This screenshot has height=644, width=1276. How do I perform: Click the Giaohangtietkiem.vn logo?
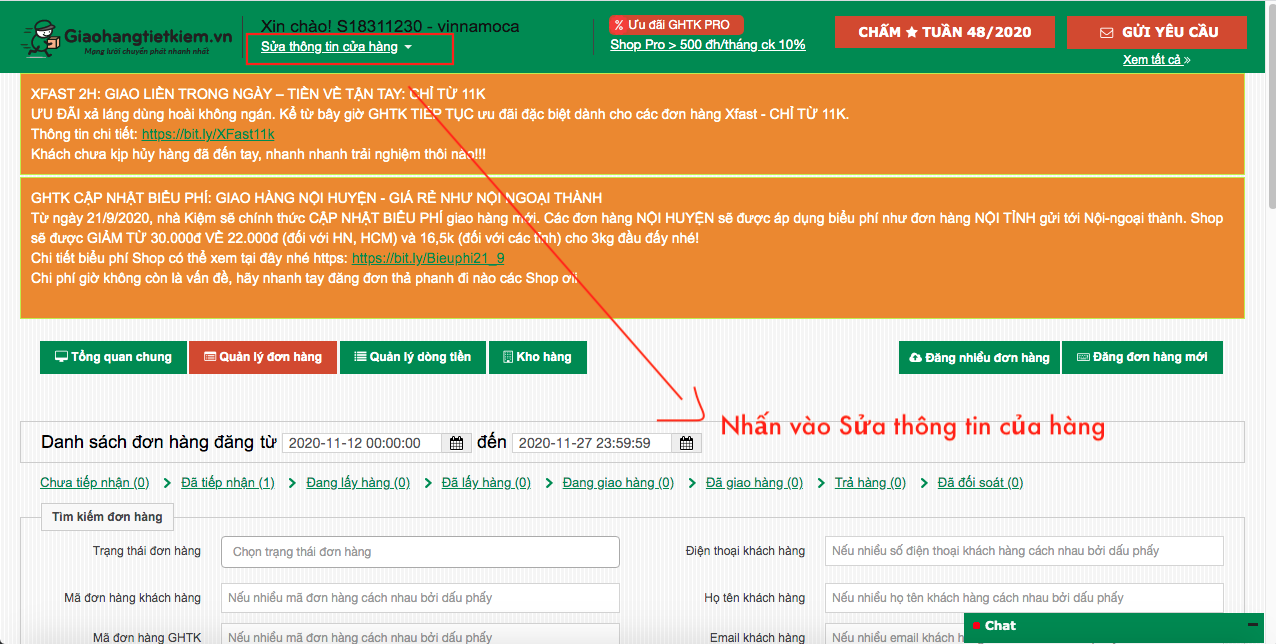click(x=129, y=39)
